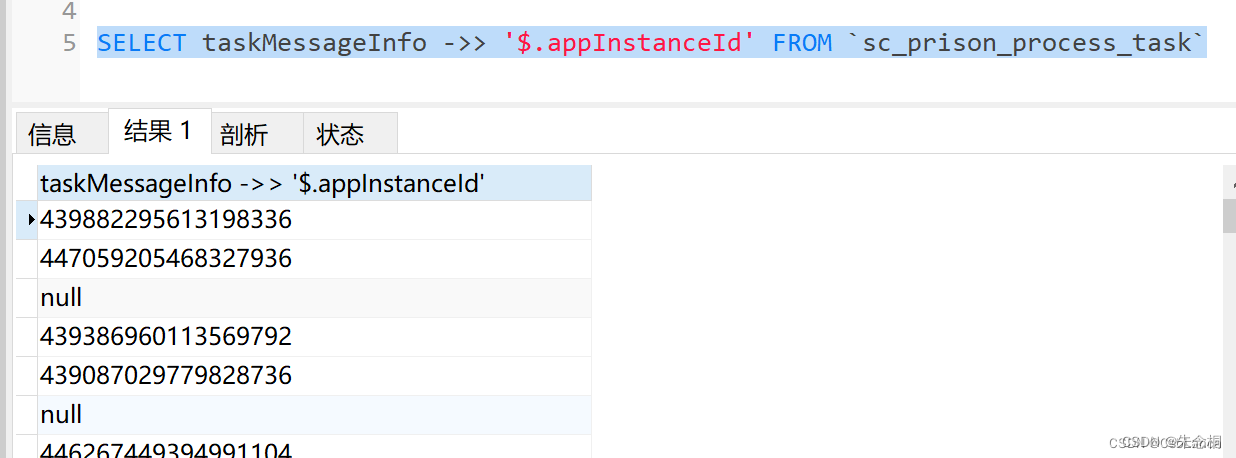Click line number 4 in editor gutter

tap(68, 12)
